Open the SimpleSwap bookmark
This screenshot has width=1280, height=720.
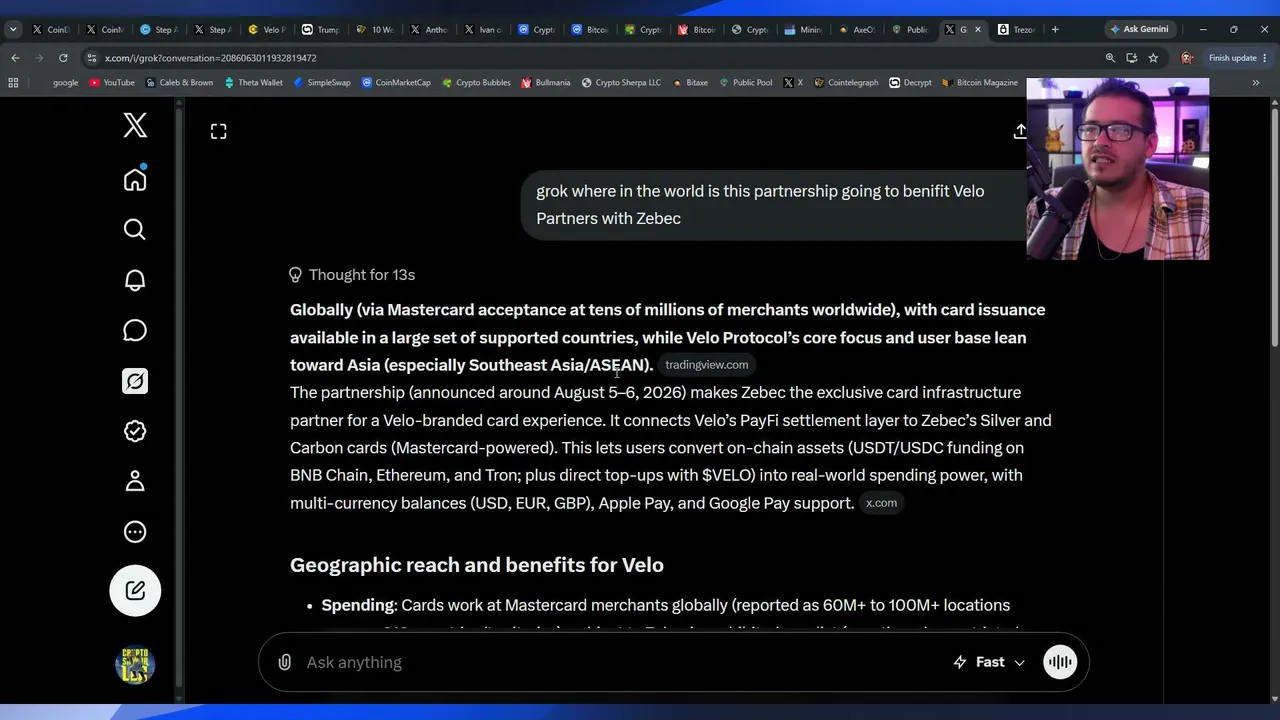click(x=322, y=83)
